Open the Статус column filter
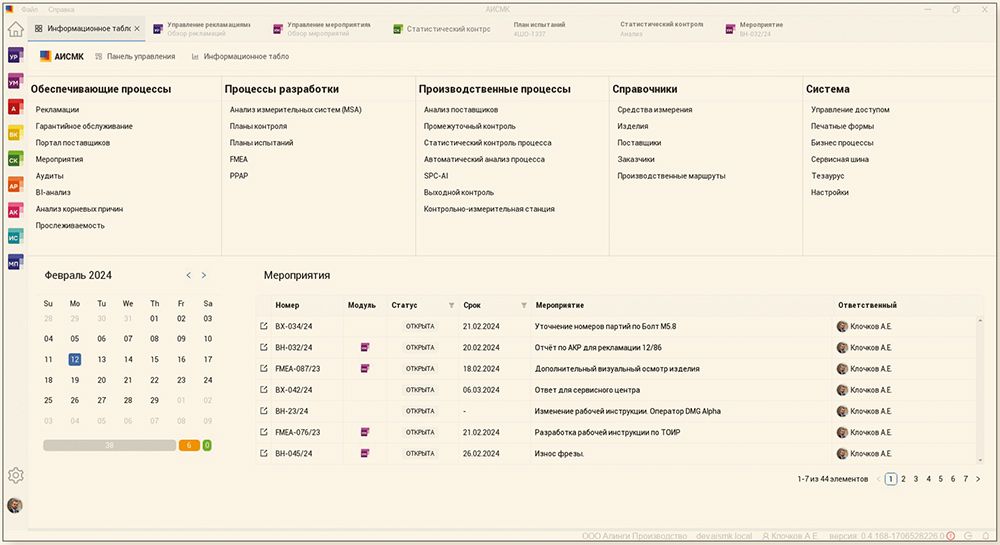The image size is (1000, 545). pos(450,305)
